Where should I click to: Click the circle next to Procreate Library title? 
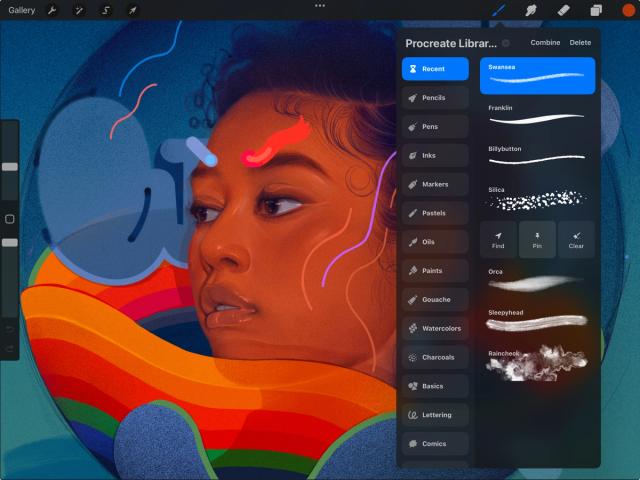pos(505,43)
